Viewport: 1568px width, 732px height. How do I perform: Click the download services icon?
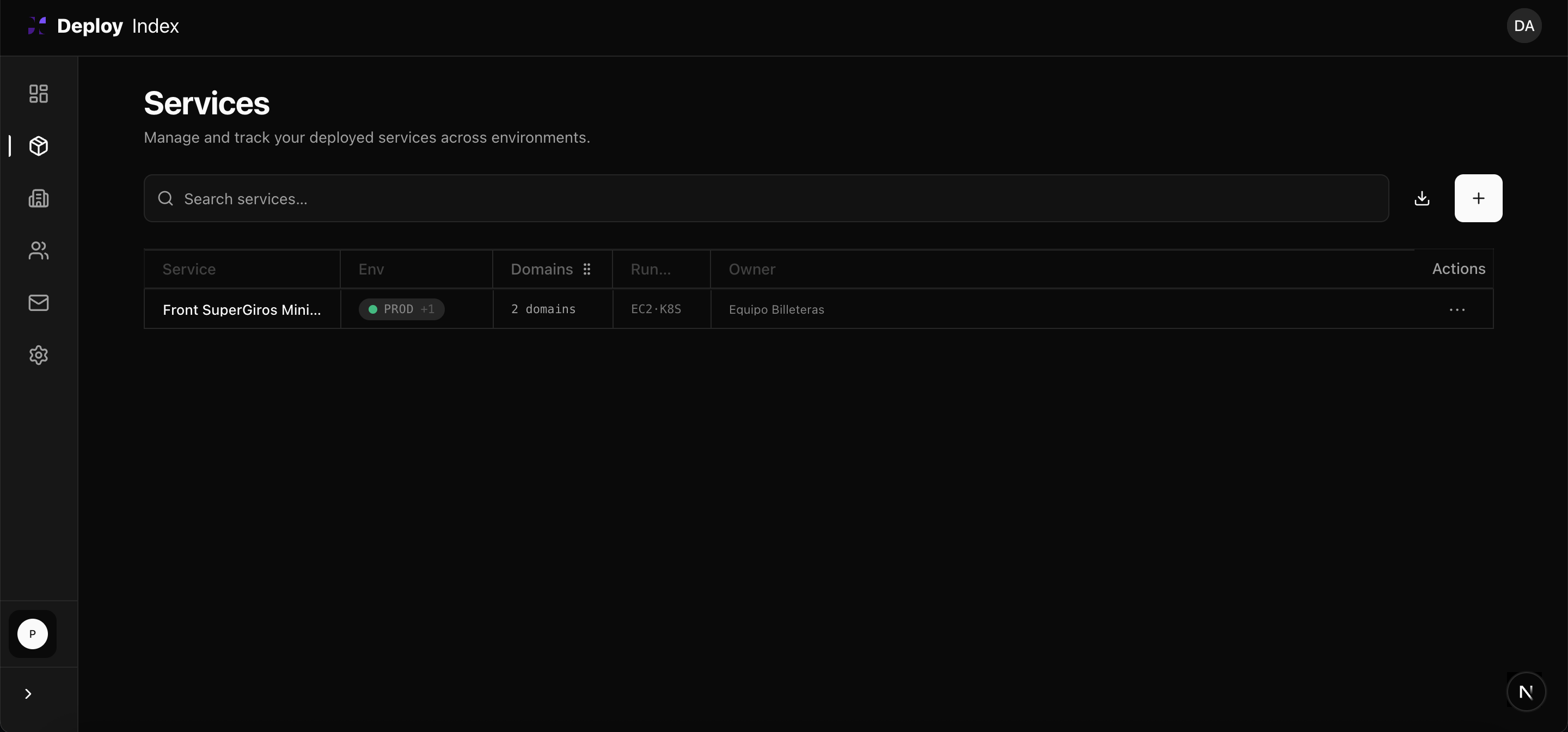tap(1422, 198)
